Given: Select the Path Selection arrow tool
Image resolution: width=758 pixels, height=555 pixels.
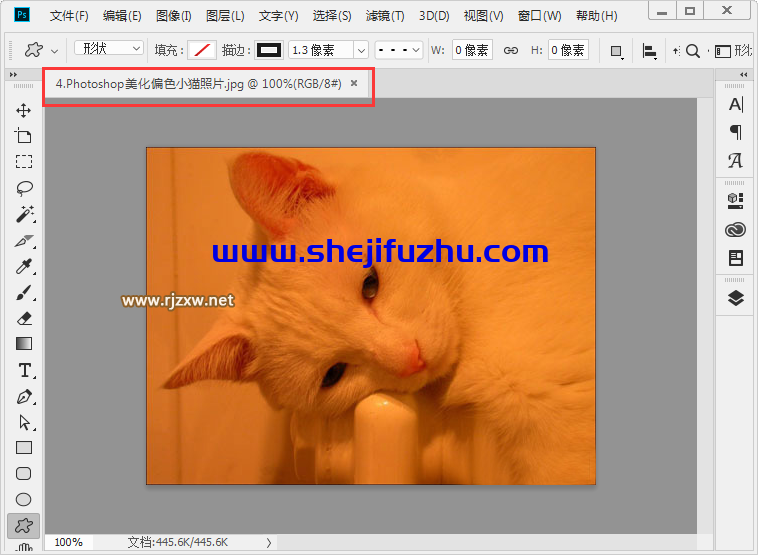Looking at the screenshot, I should [25, 423].
